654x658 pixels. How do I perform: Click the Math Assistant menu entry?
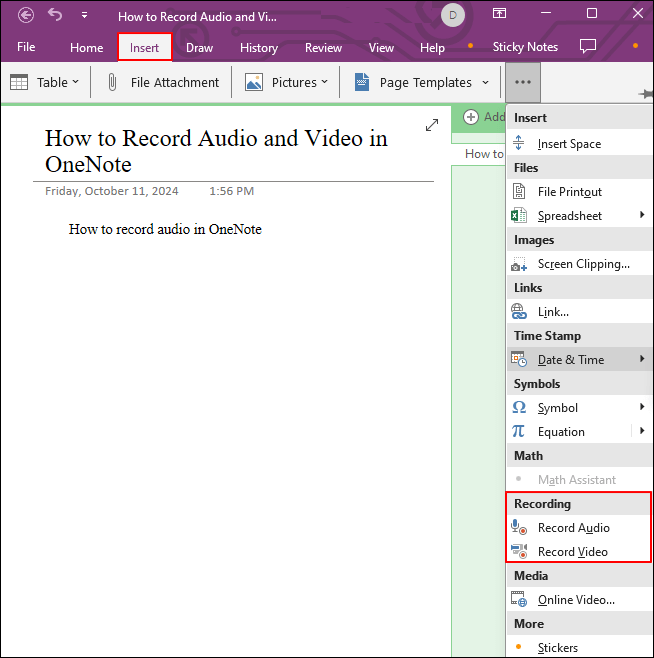[579, 479]
